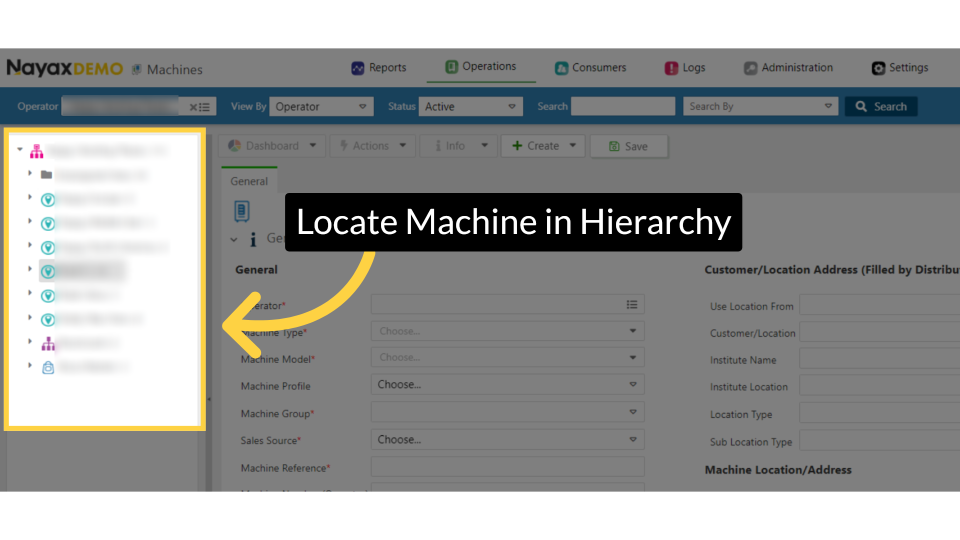Click the Machine Reference input field
This screenshot has height=540, width=960.
coord(507,466)
